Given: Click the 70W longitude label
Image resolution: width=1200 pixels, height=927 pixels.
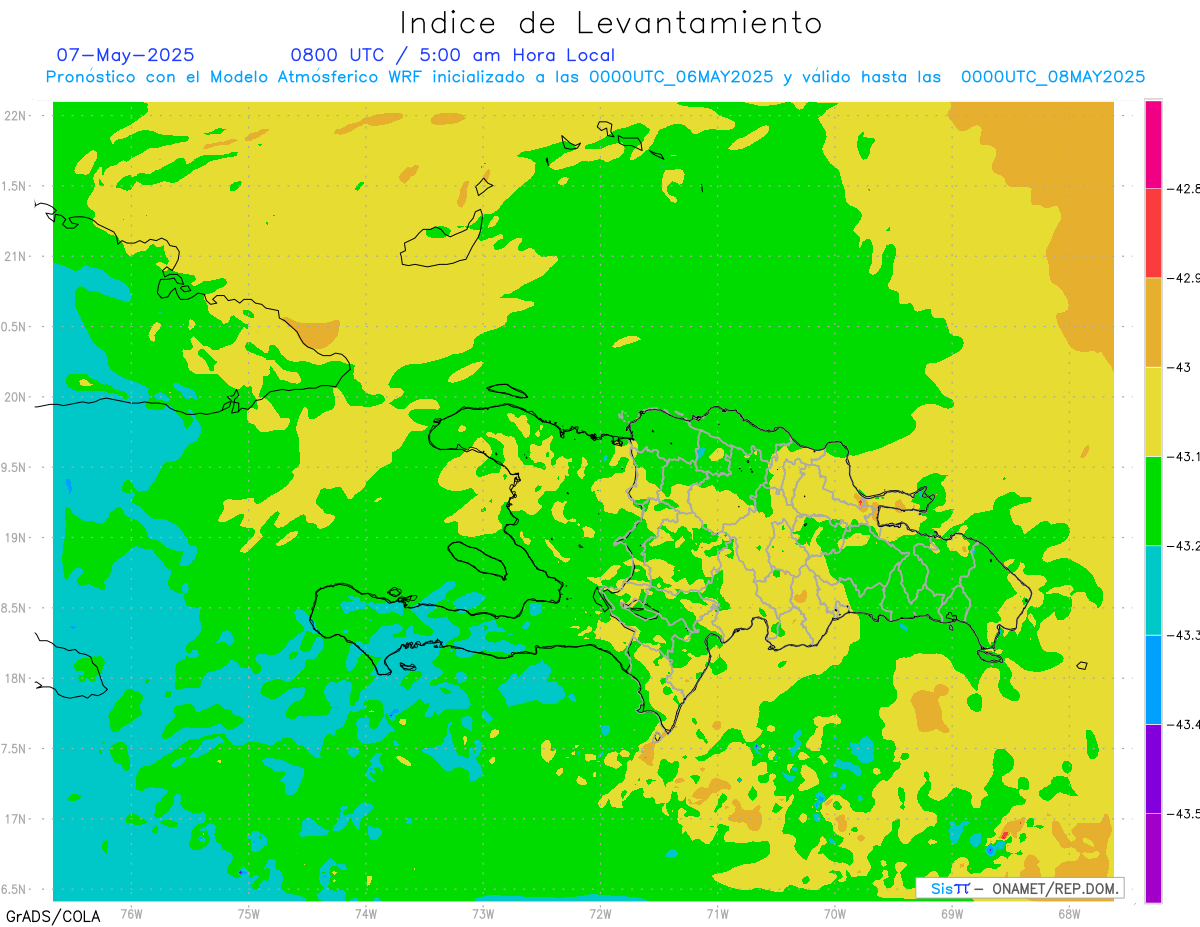Looking at the screenshot, I should click(x=835, y=913).
